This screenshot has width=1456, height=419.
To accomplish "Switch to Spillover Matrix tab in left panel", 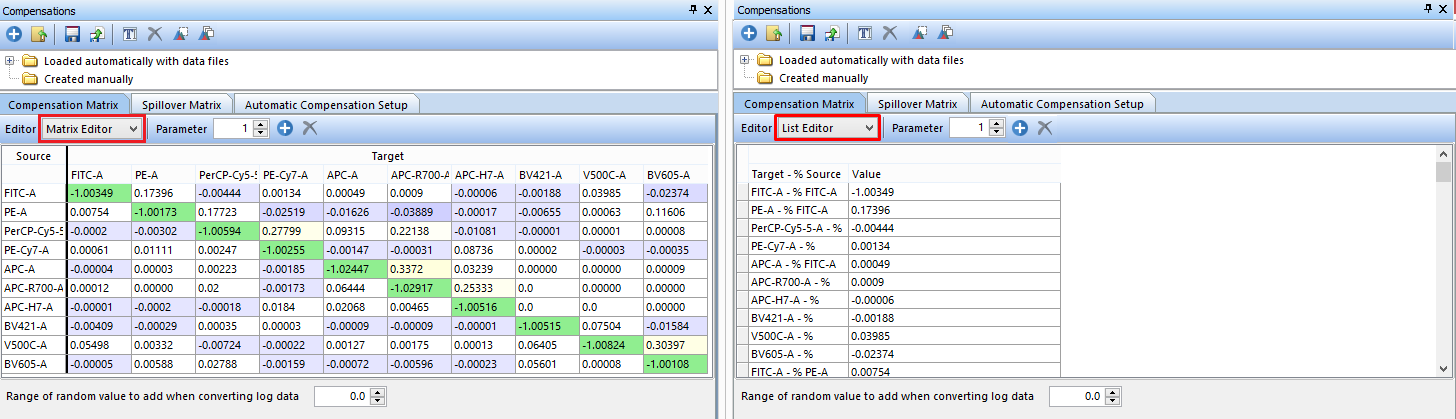I will point(181,104).
